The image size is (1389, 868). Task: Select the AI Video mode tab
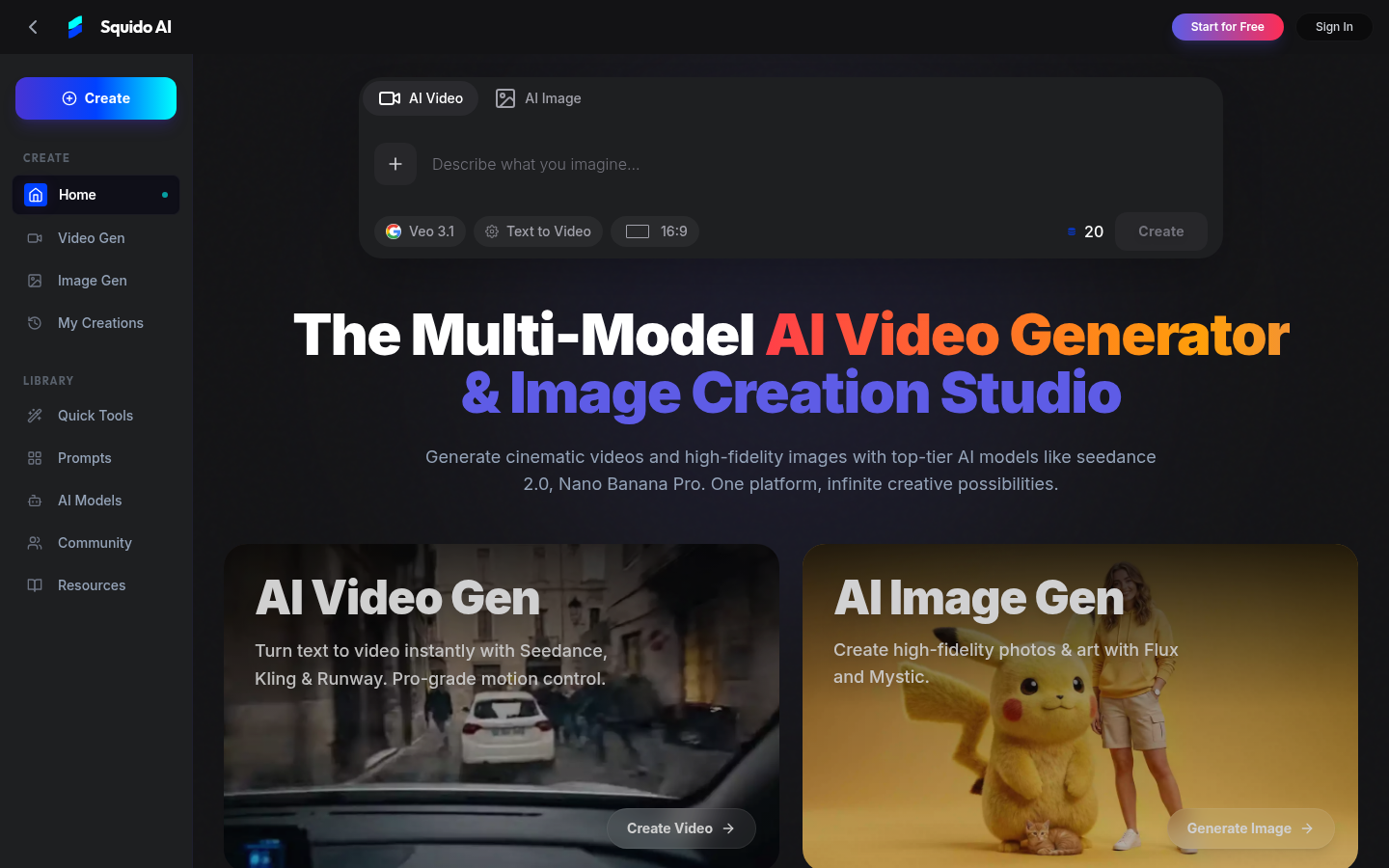420,97
